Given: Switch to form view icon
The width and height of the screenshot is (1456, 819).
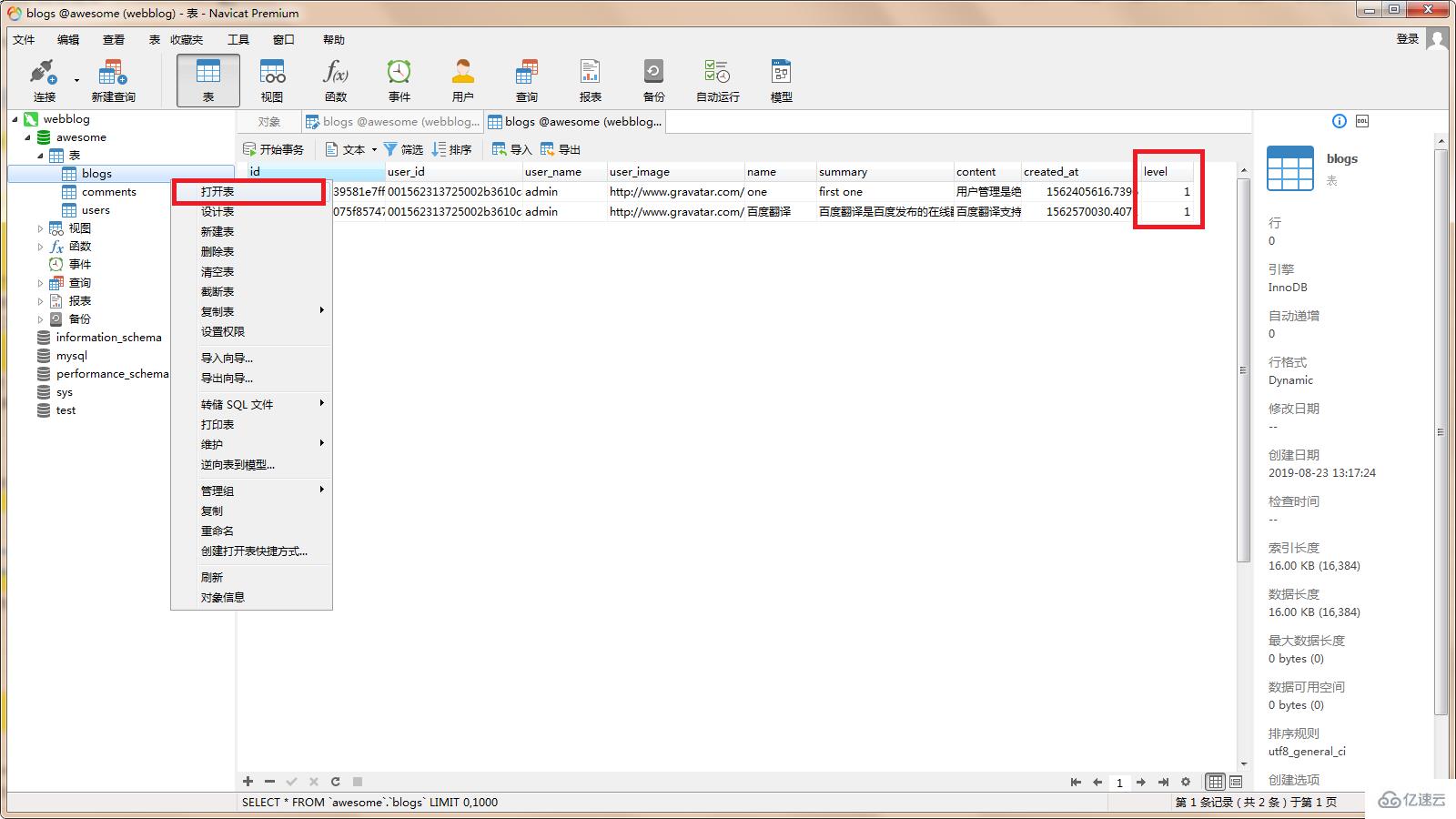Looking at the screenshot, I should [1235, 782].
